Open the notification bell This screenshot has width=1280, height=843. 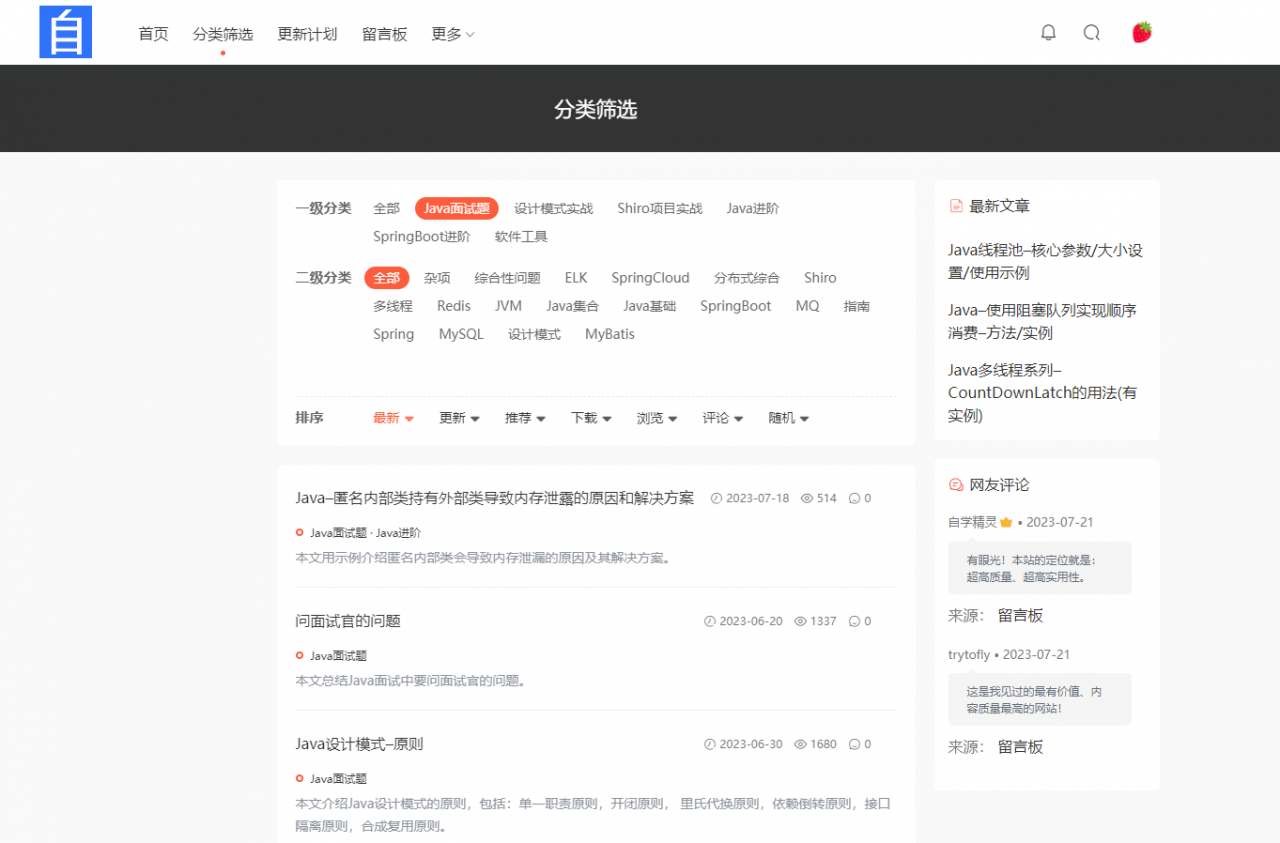point(1048,32)
